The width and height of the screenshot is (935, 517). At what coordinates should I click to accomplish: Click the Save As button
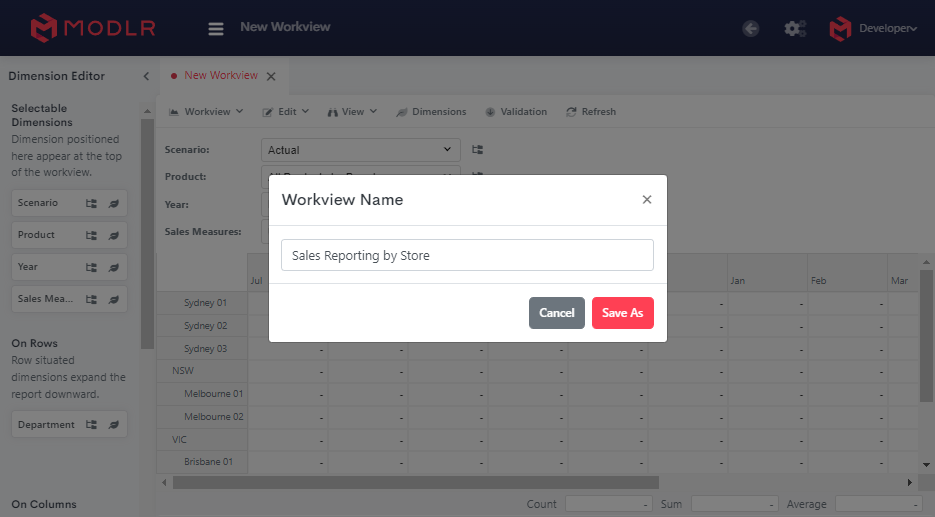pos(623,313)
